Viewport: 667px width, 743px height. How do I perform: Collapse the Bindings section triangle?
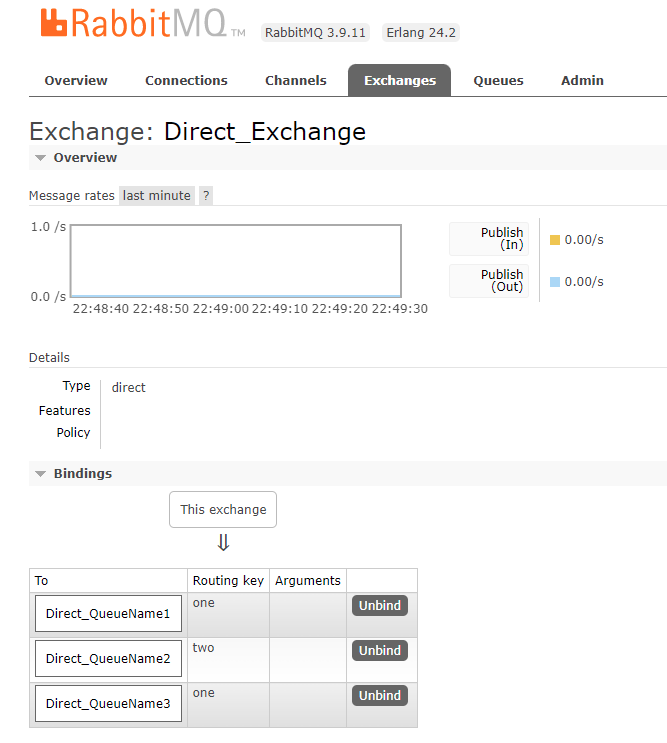[x=41, y=474]
